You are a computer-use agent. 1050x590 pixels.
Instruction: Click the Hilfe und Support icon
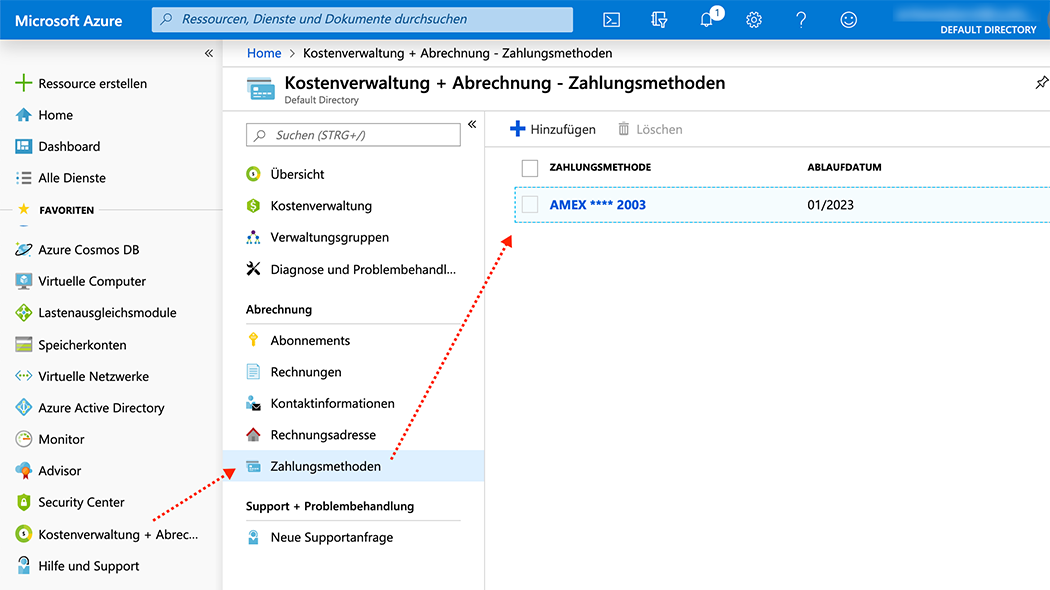point(23,565)
